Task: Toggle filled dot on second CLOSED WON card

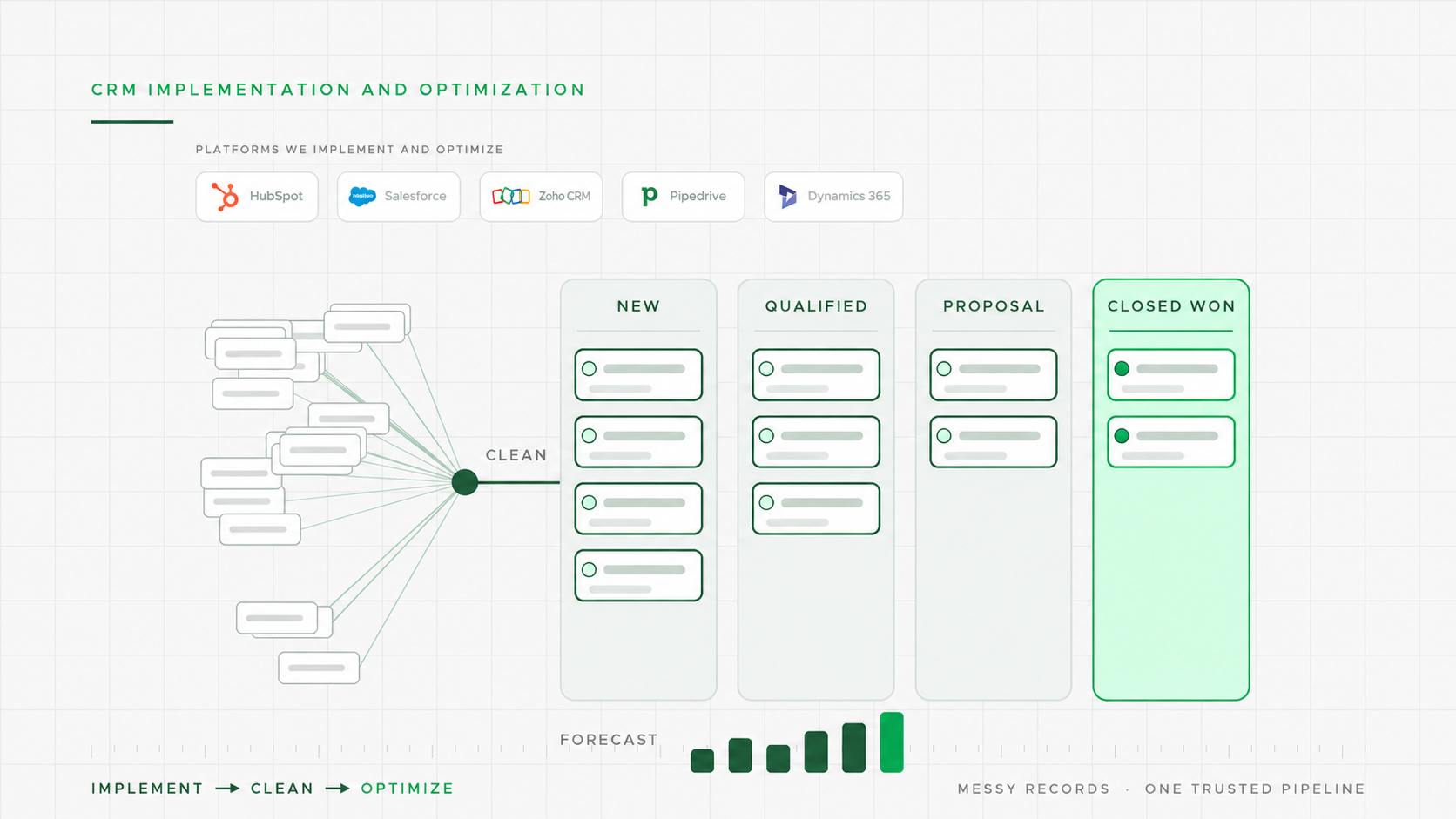Action: click(1122, 436)
